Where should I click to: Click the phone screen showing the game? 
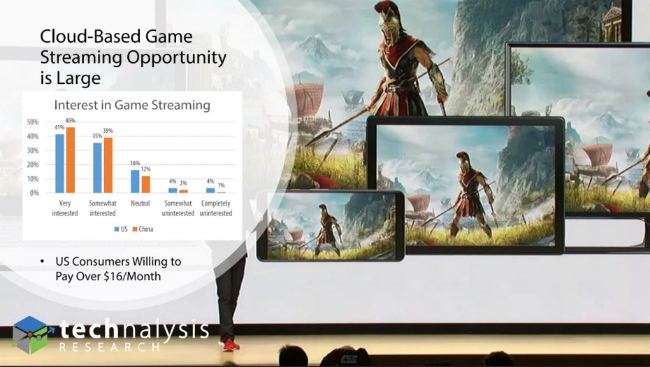coord(330,226)
